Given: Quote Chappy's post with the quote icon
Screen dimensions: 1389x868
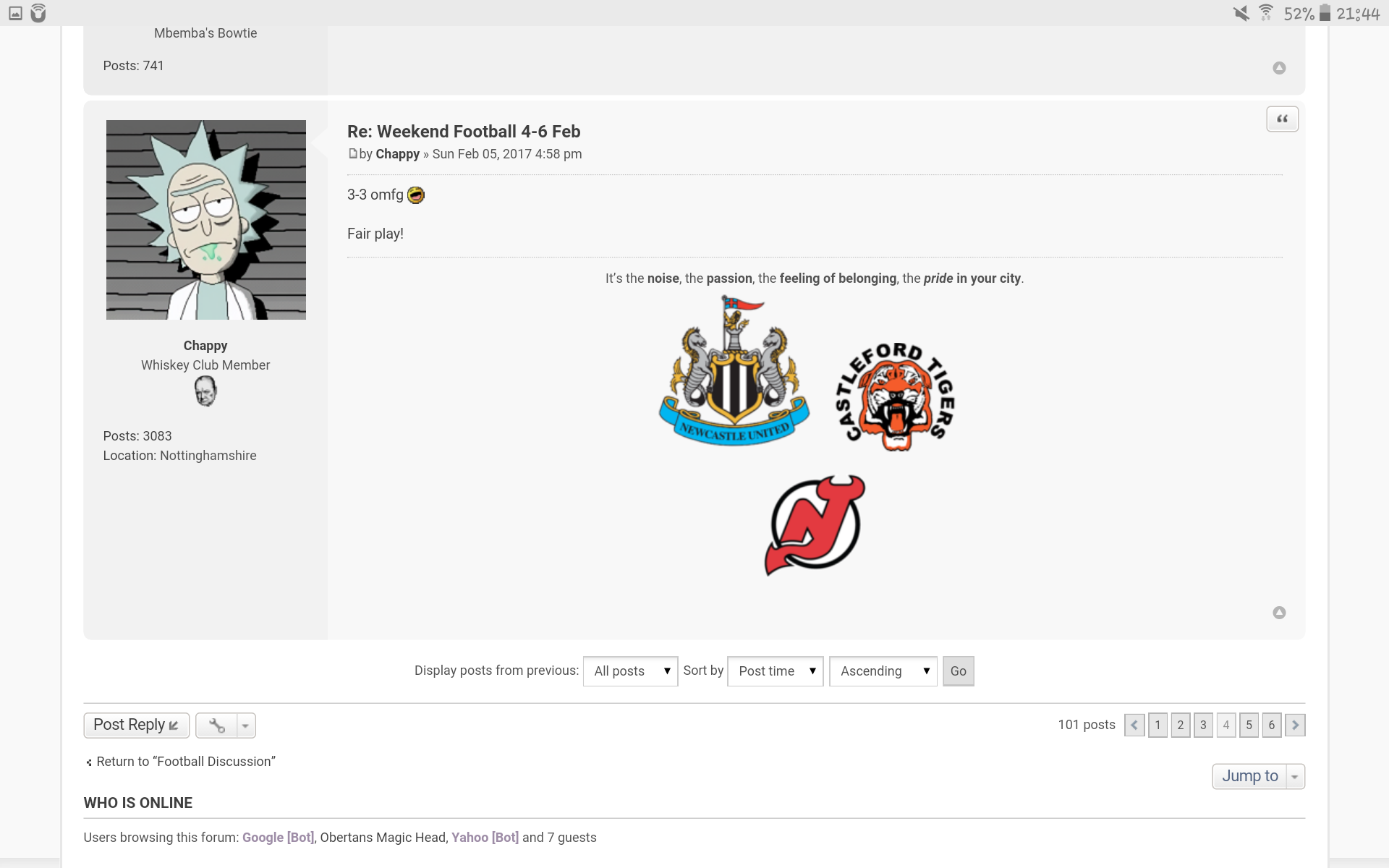Looking at the screenshot, I should pos(1282,119).
